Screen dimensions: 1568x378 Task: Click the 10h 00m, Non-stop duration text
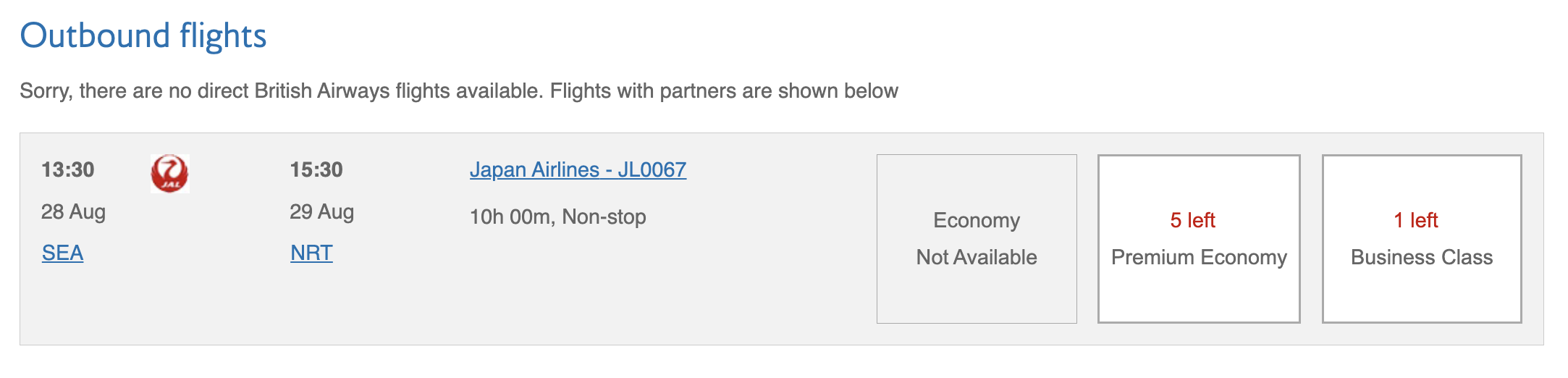(x=557, y=217)
